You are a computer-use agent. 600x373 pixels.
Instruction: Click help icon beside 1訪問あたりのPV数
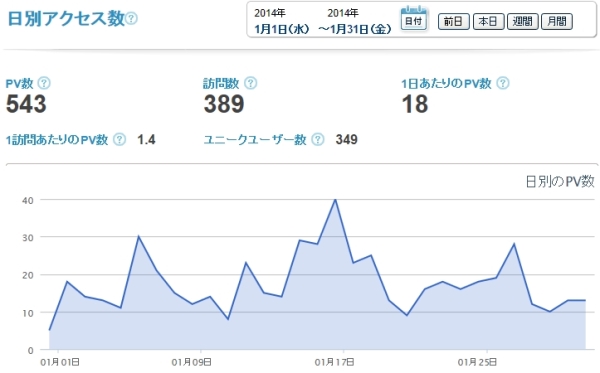120,140
